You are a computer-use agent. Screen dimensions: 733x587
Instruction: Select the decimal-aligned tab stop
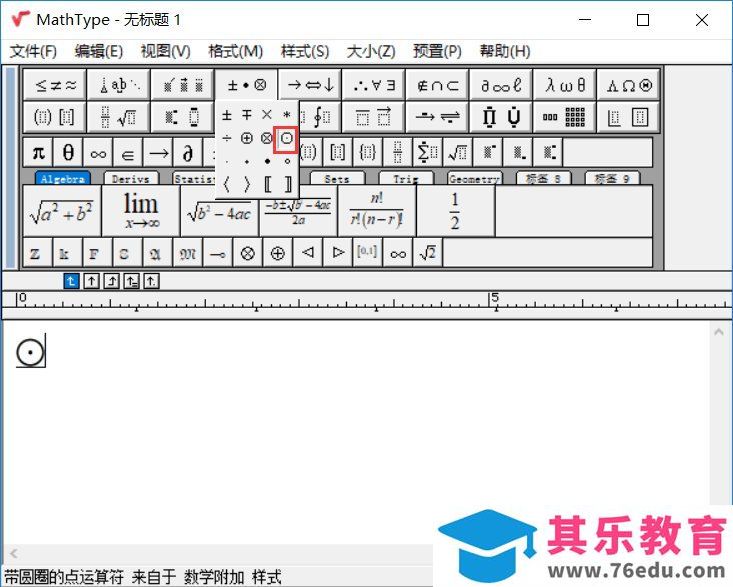click(x=151, y=281)
